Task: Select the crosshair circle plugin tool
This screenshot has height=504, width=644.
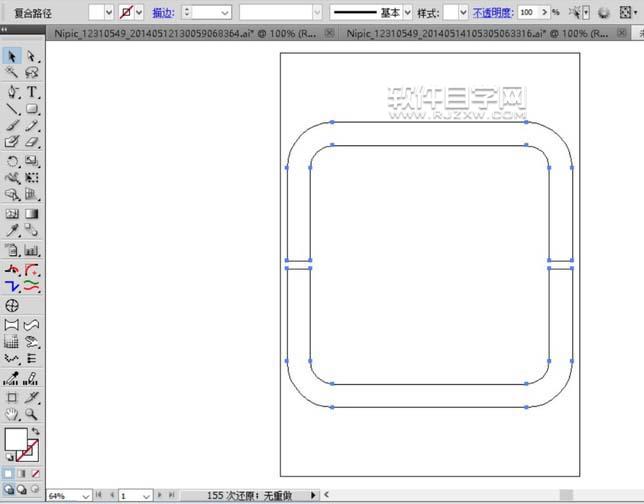Action: [12, 306]
